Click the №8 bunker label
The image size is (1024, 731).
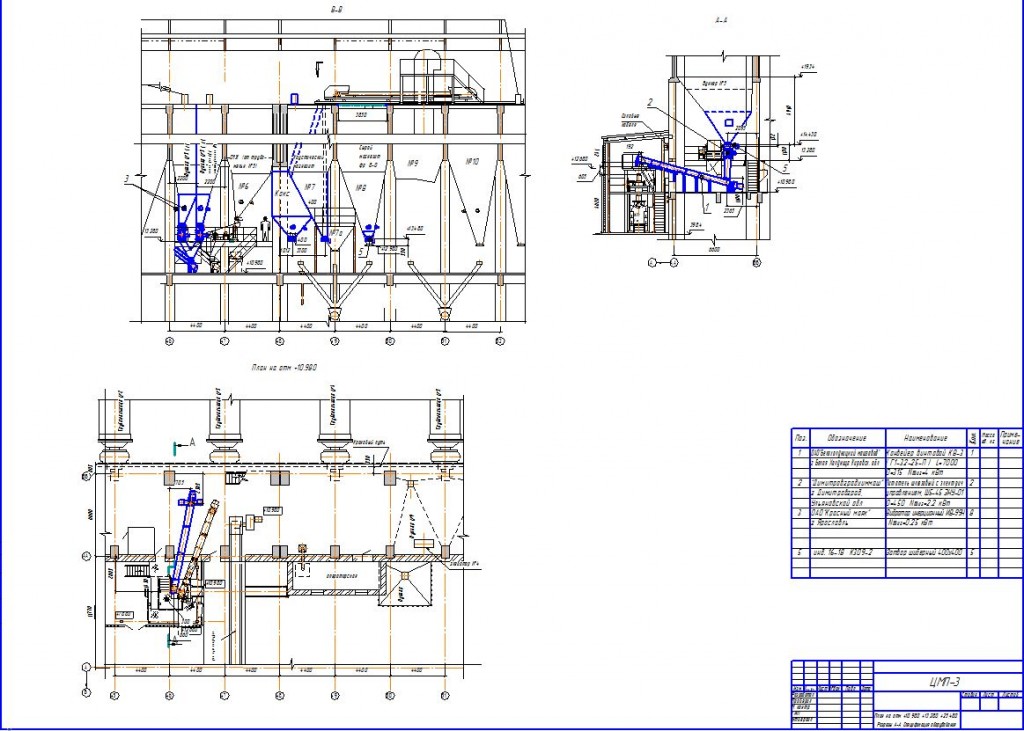point(360,188)
